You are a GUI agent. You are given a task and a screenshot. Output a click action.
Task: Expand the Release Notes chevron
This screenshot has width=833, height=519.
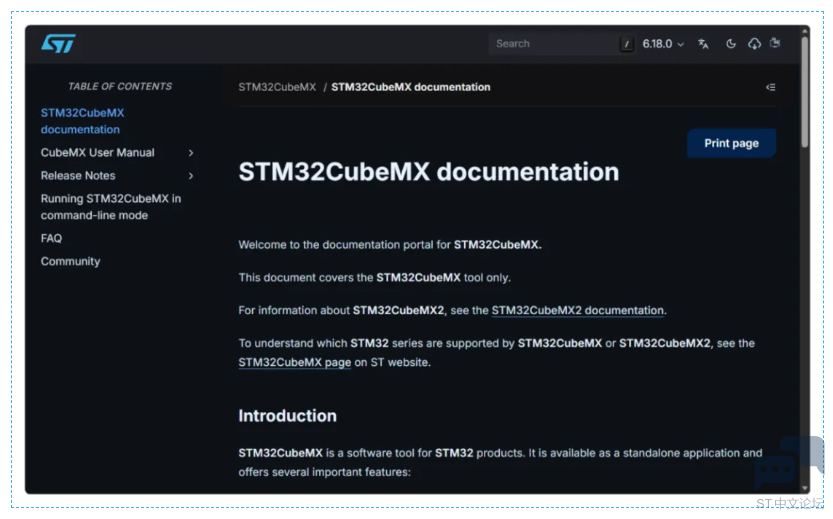191,176
